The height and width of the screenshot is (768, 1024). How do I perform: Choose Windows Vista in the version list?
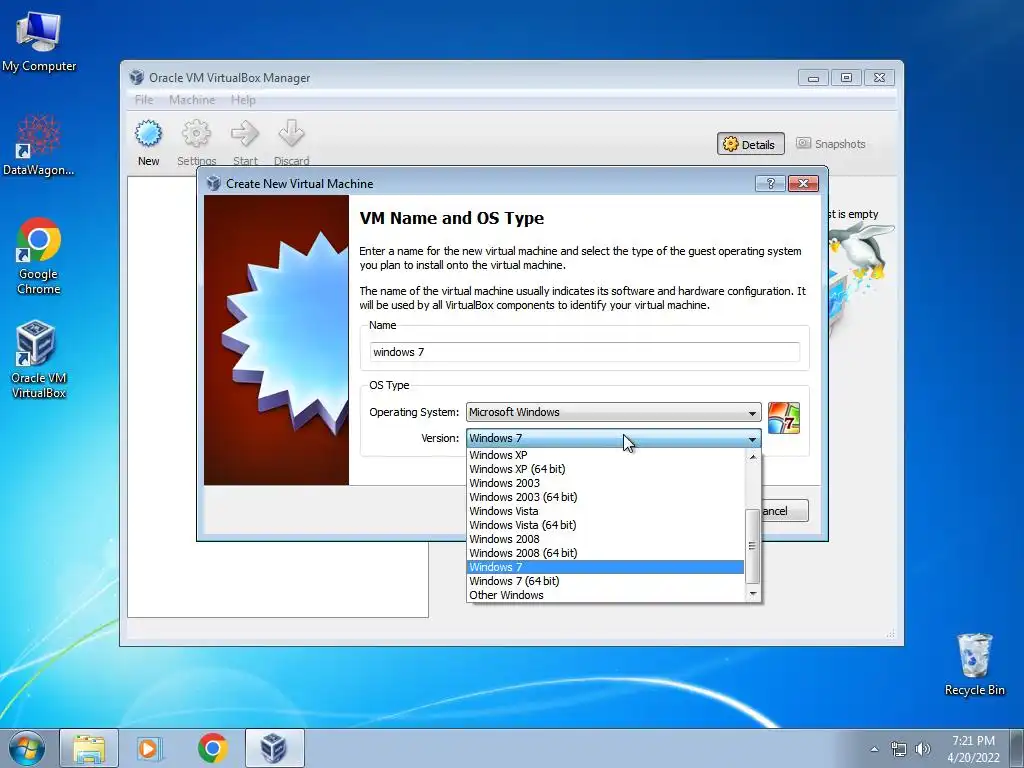coord(606,511)
